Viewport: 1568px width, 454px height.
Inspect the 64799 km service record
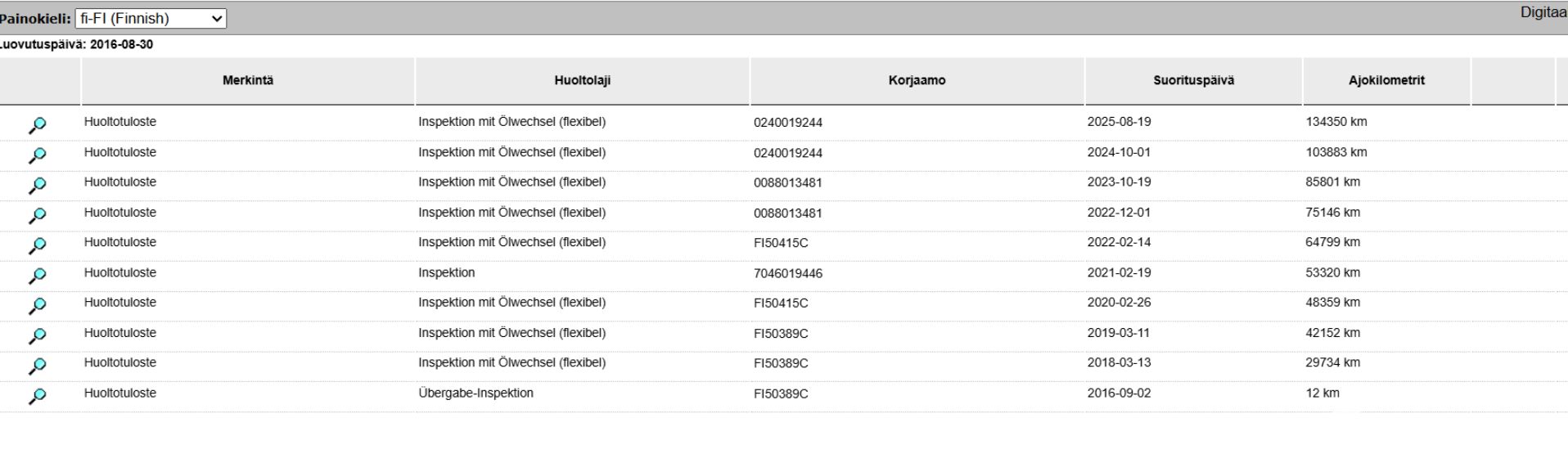click(37, 245)
